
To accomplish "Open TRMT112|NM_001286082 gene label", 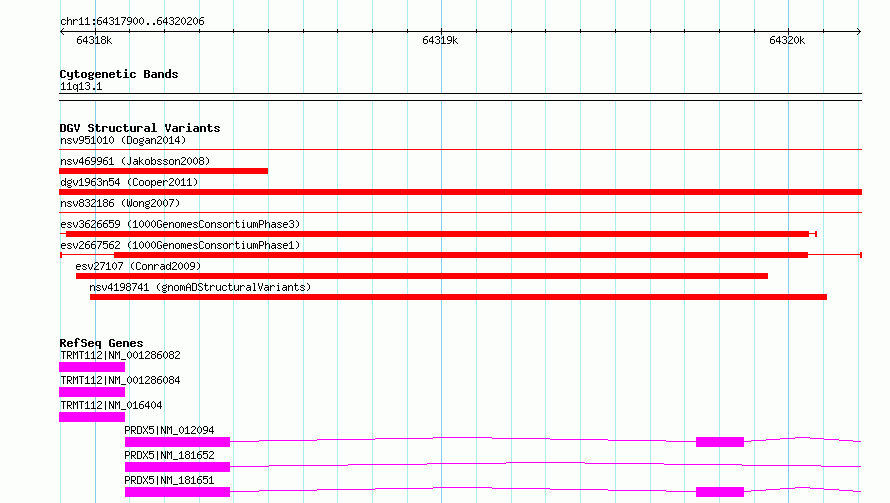I will point(120,355).
